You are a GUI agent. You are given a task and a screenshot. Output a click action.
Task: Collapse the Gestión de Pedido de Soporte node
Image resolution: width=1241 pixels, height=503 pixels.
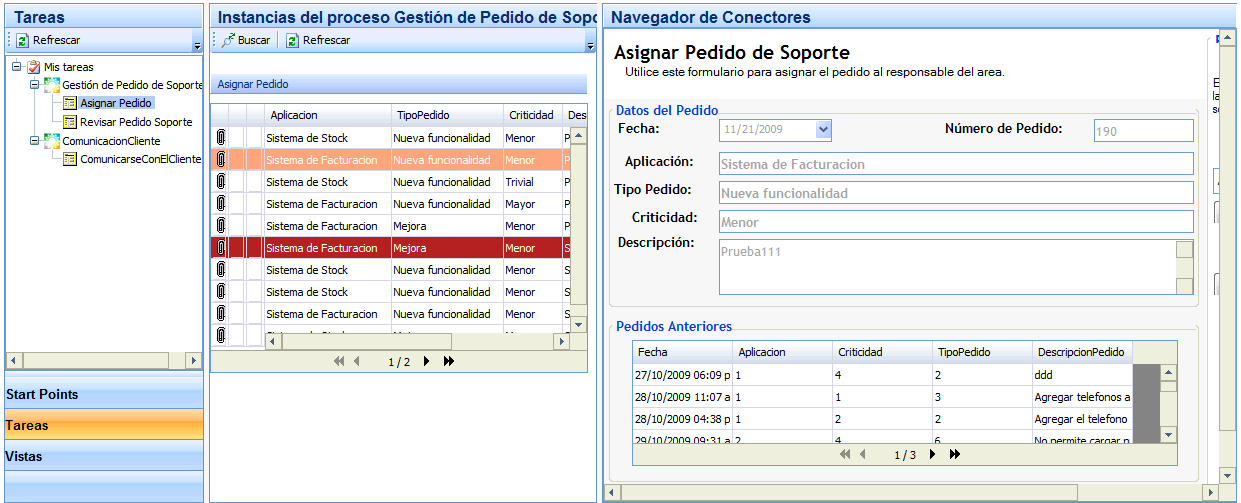click(35, 85)
